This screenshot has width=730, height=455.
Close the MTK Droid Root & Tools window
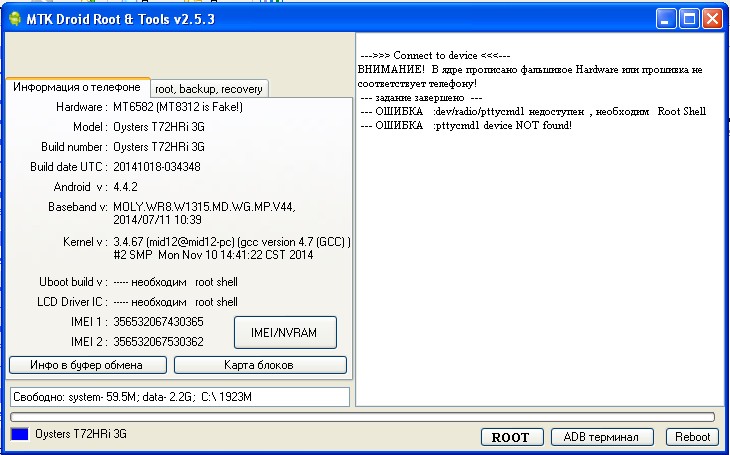[x=712, y=19]
